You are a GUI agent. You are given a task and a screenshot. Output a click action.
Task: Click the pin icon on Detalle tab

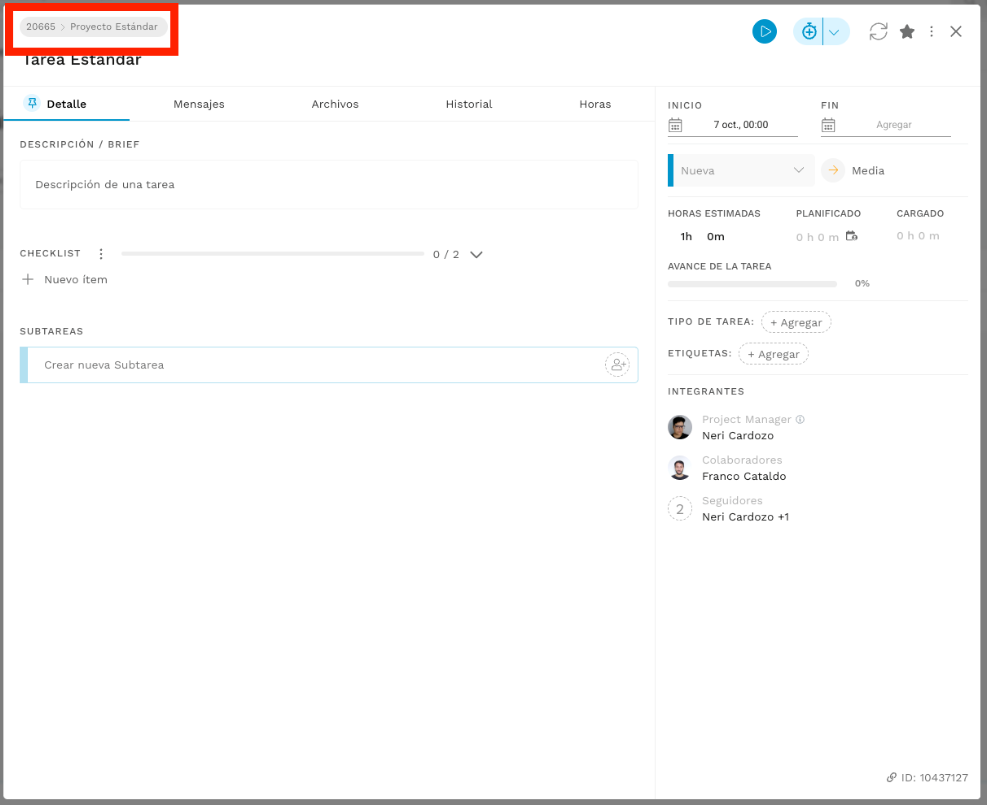click(31, 103)
